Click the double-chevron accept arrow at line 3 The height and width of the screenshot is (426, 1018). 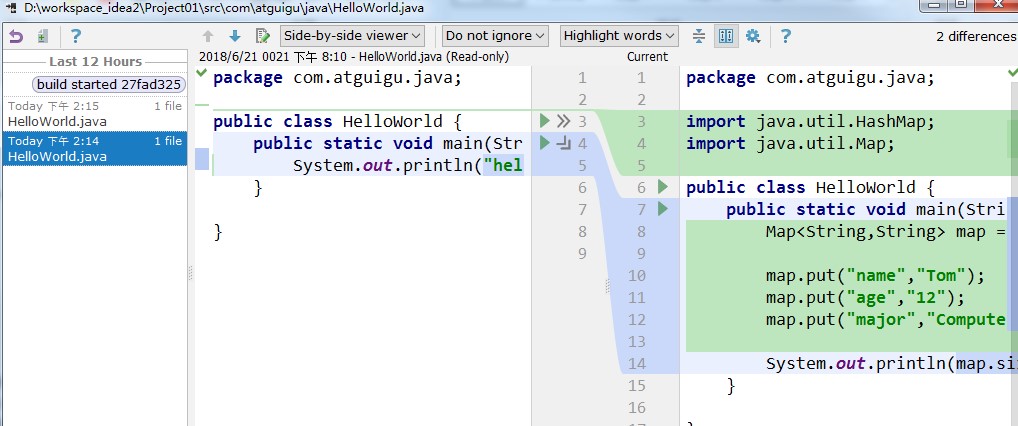(x=563, y=121)
